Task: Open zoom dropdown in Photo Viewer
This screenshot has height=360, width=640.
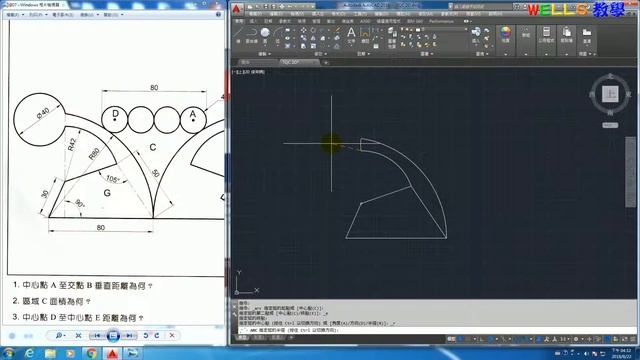Action: click(x=60, y=336)
